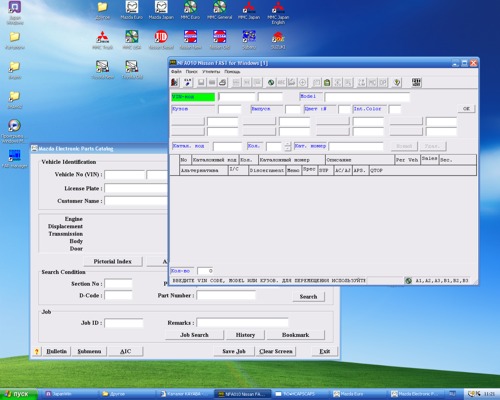Click the AIC button in Mazda catalog
This screenshot has width=500, height=400.
click(125, 351)
